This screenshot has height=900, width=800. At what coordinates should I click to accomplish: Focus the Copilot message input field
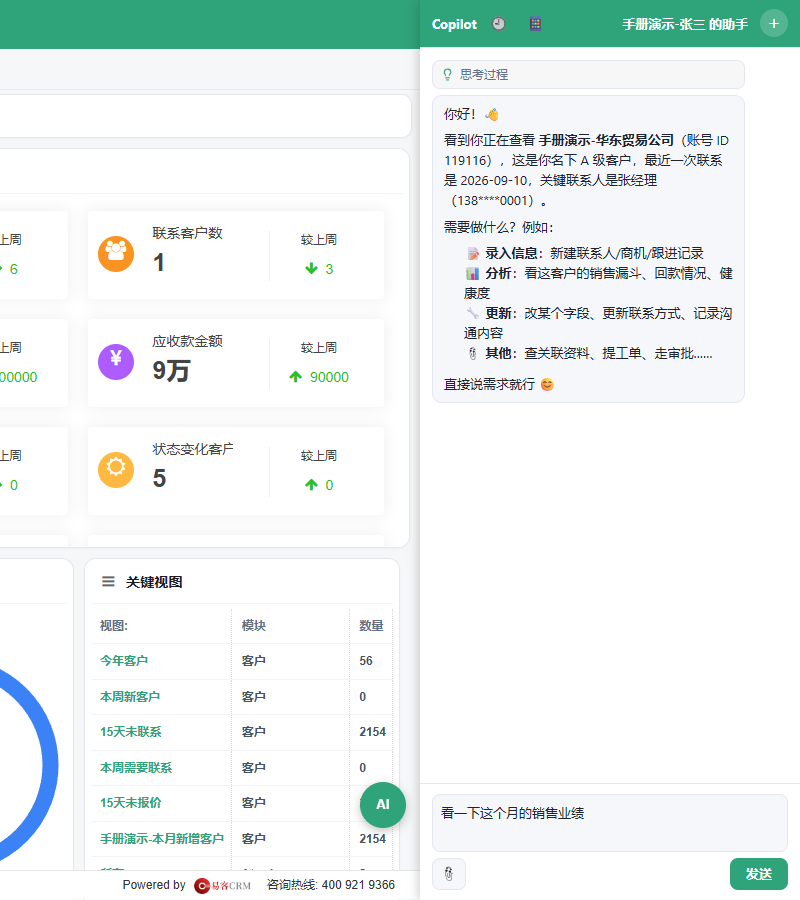point(609,823)
